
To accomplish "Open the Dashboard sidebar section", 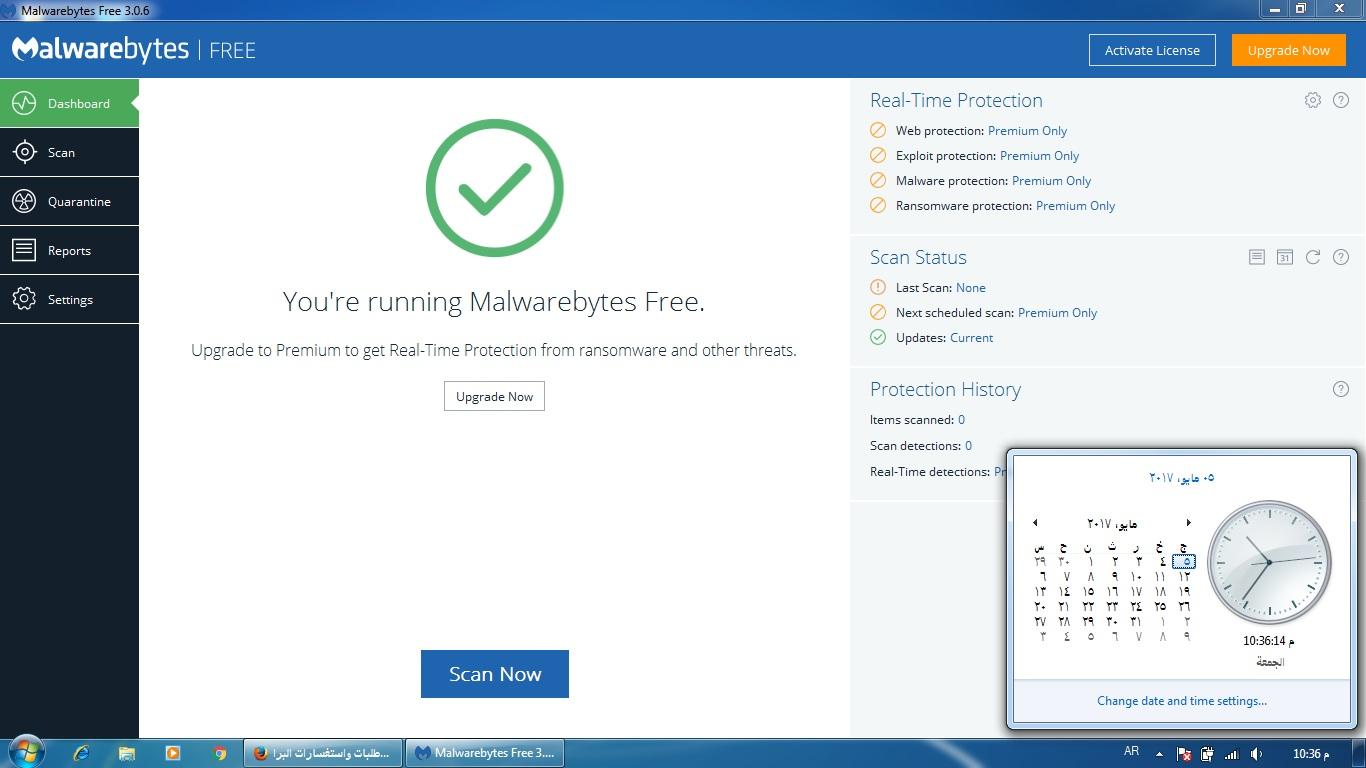I will click(x=69, y=103).
